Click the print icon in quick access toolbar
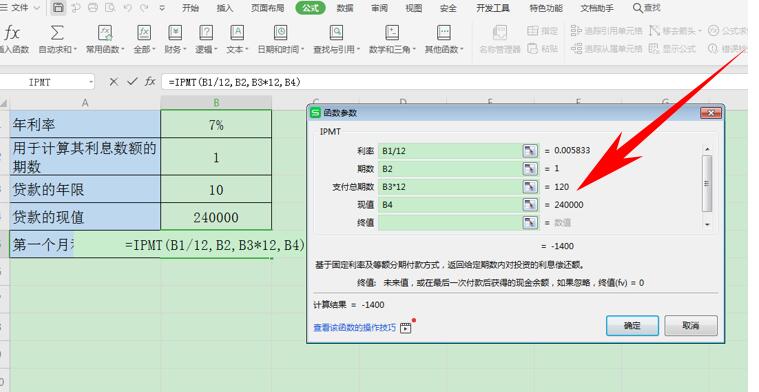Image resolution: width=759 pixels, height=392 pixels. coord(93,8)
